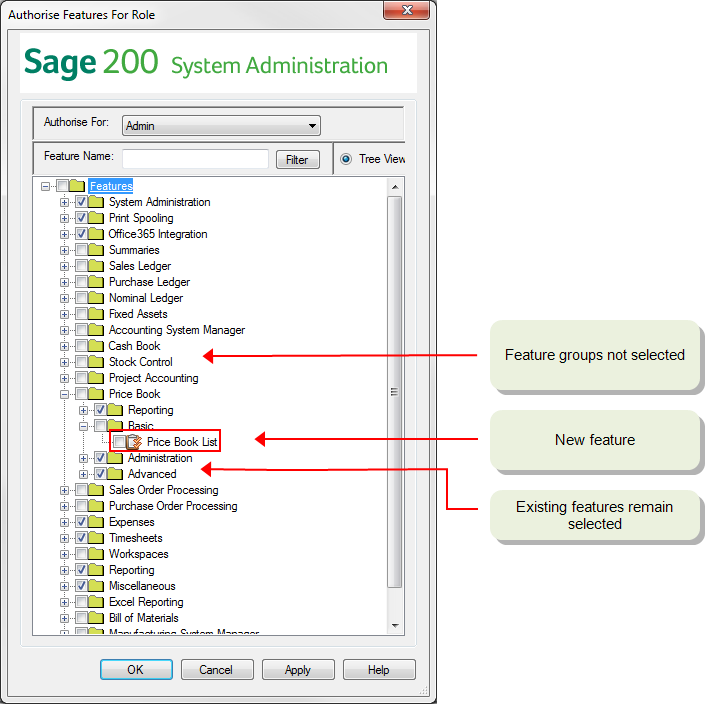Expand the Nominal Ledger node
The height and width of the screenshot is (704, 715).
[x=64, y=298]
